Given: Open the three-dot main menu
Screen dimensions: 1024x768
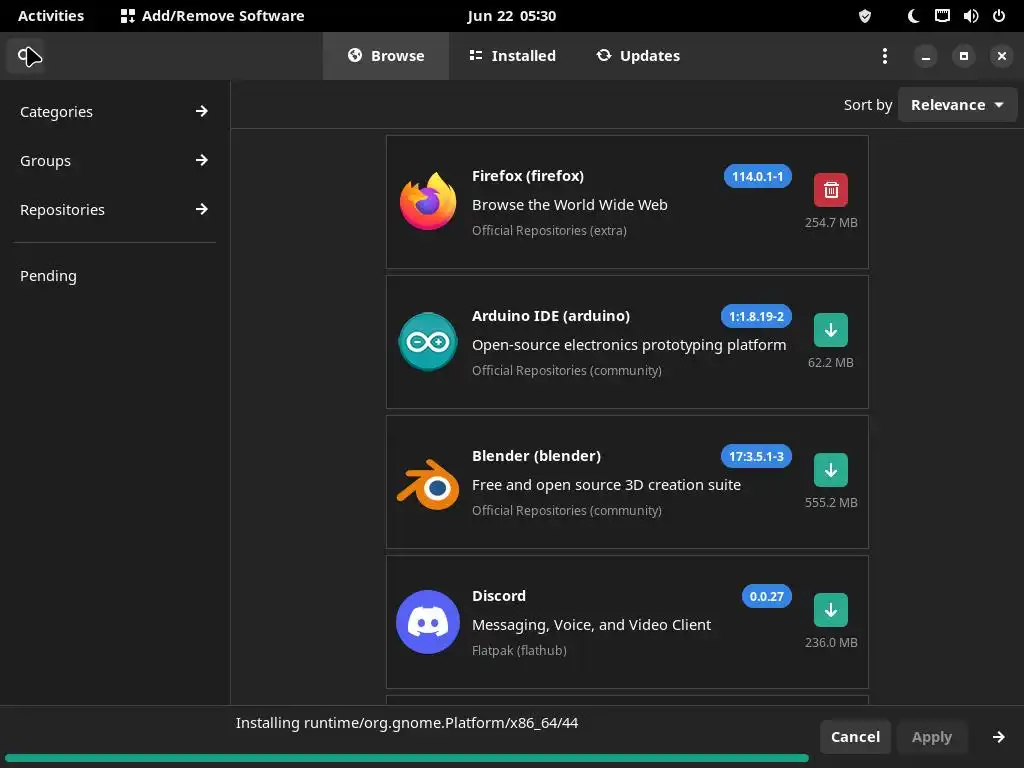Looking at the screenshot, I should click(x=884, y=56).
